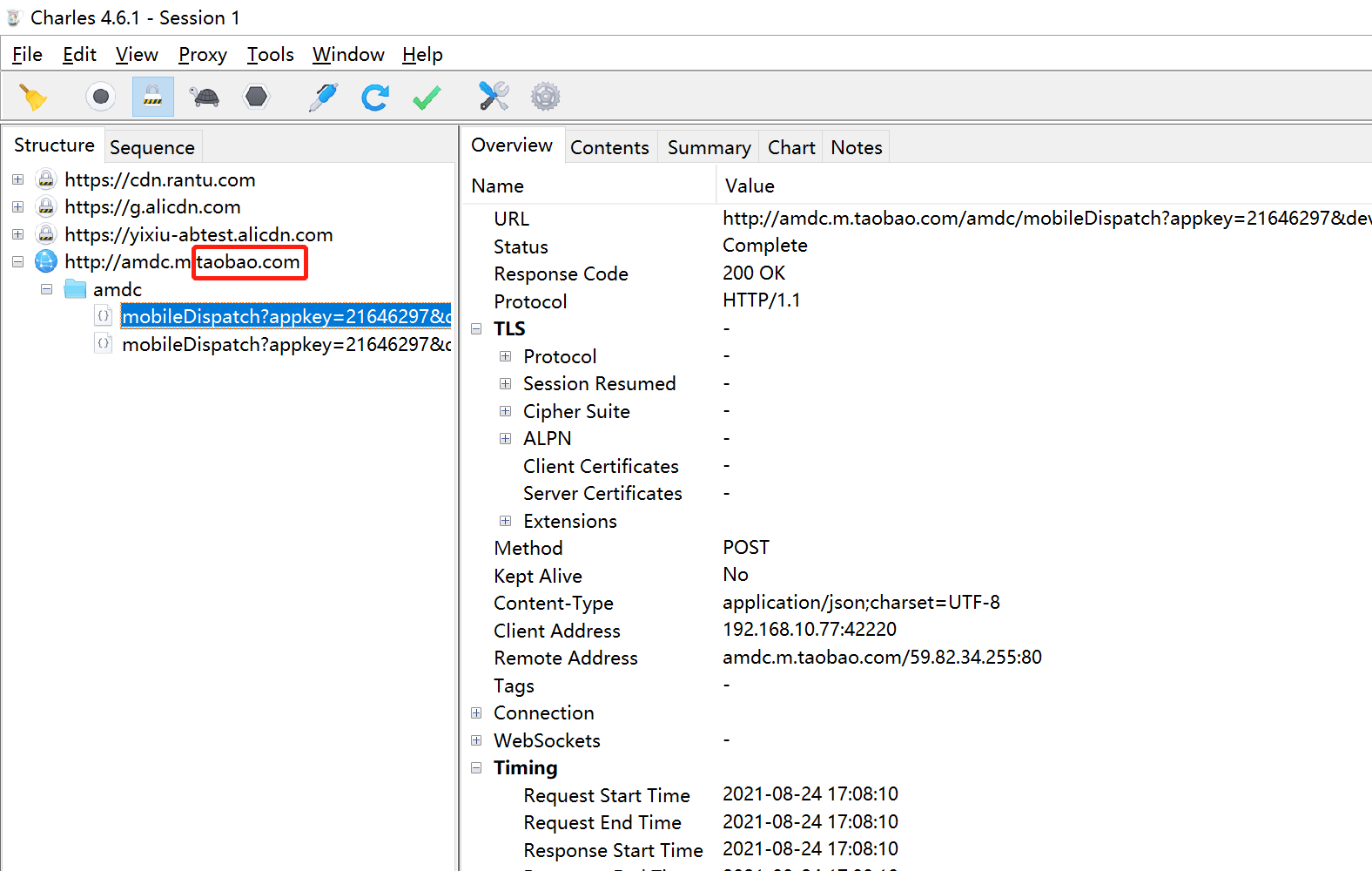Select the client address '192.168.10.77:42220'
This screenshot has width=1372, height=871.
click(x=810, y=630)
